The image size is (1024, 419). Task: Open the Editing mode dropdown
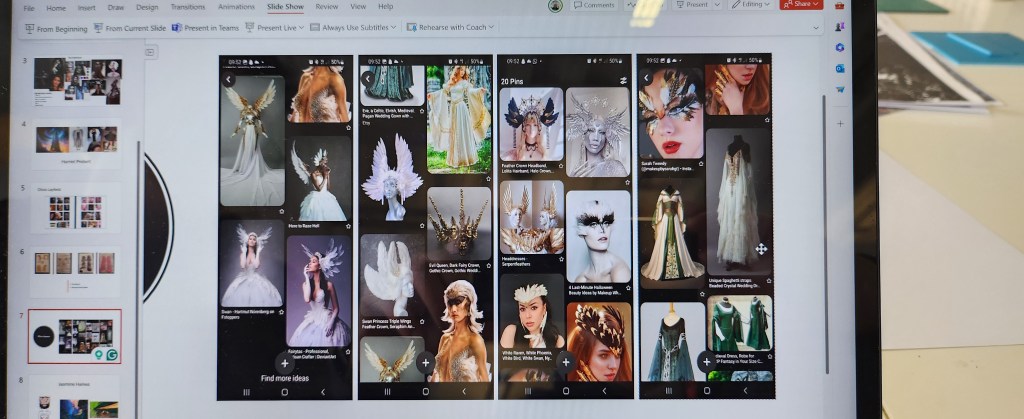pyautogui.click(x=752, y=5)
